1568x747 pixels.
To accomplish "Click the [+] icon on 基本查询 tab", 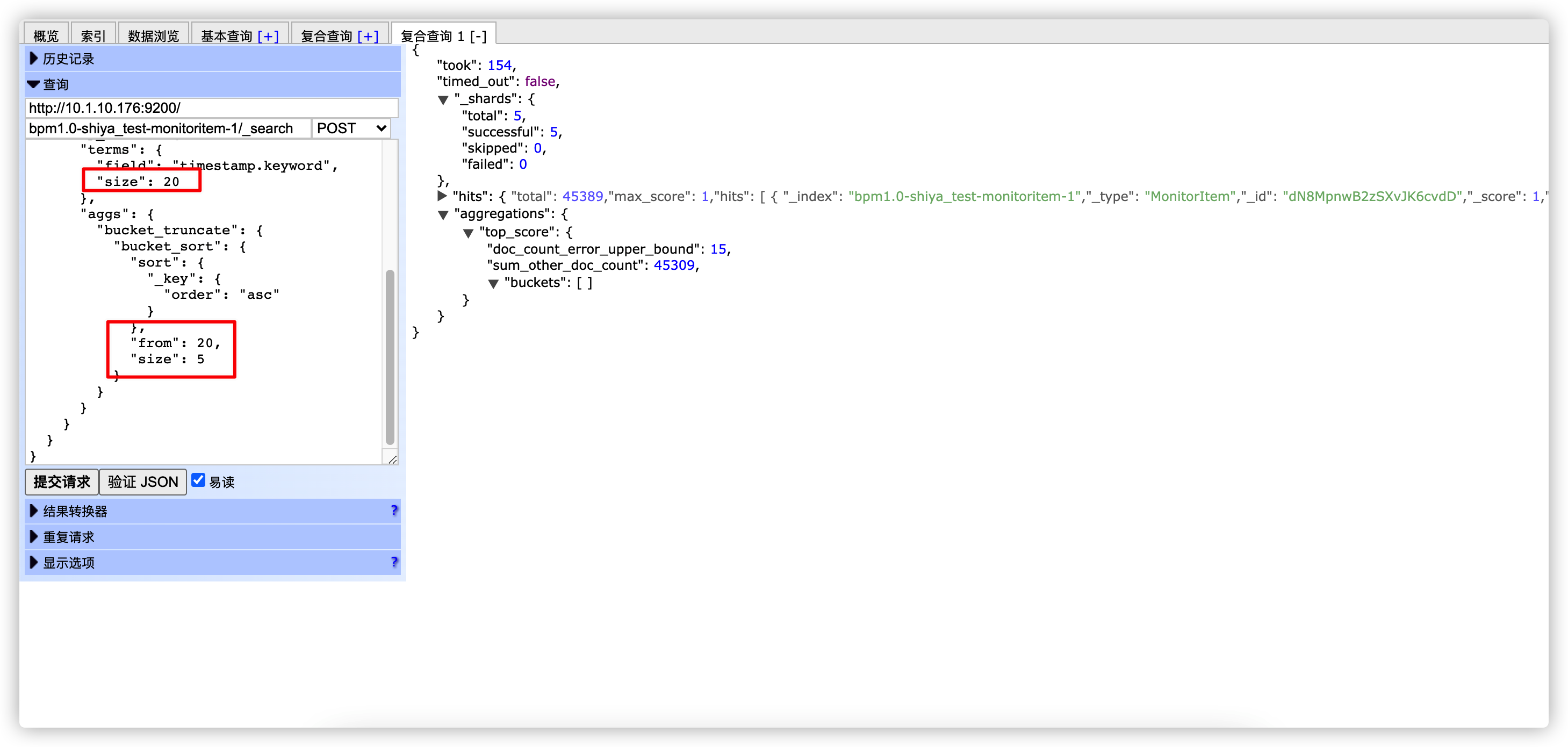I will tap(268, 36).
